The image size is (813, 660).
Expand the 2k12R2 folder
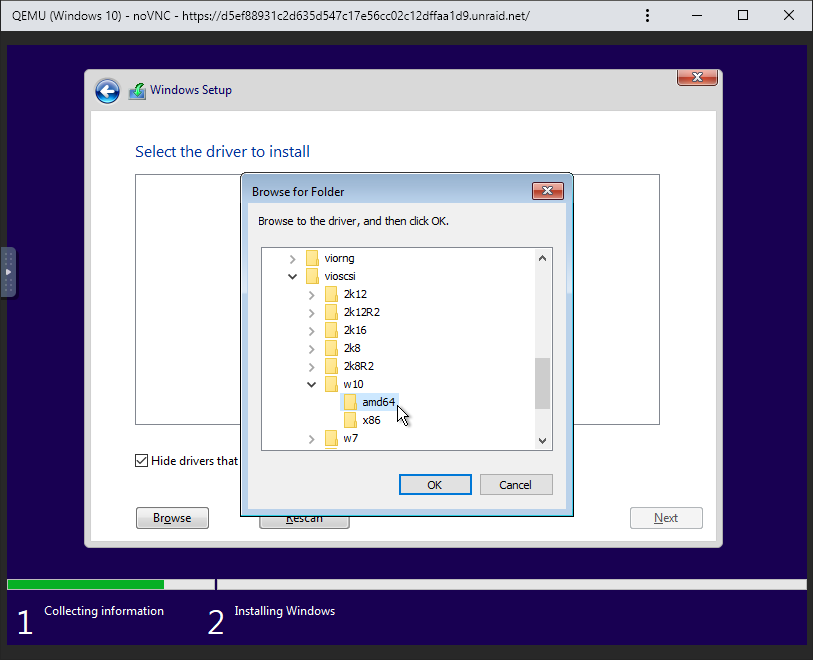[x=312, y=313]
